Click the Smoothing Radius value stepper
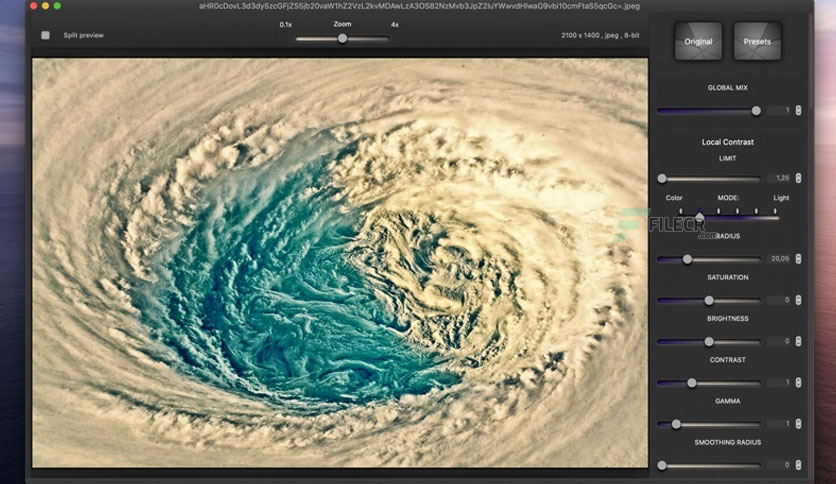The width and height of the screenshot is (836, 484). [798, 465]
